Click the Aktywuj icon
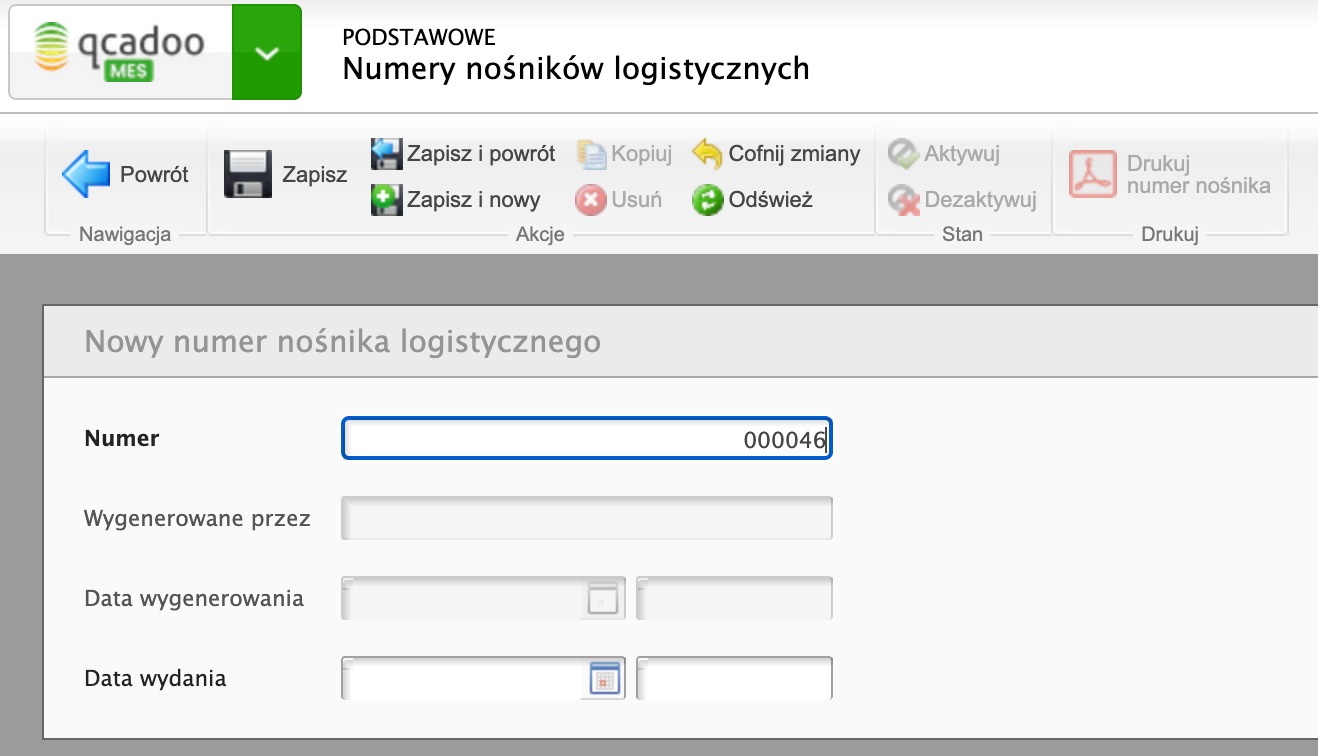The width and height of the screenshot is (1318, 756). click(x=903, y=154)
